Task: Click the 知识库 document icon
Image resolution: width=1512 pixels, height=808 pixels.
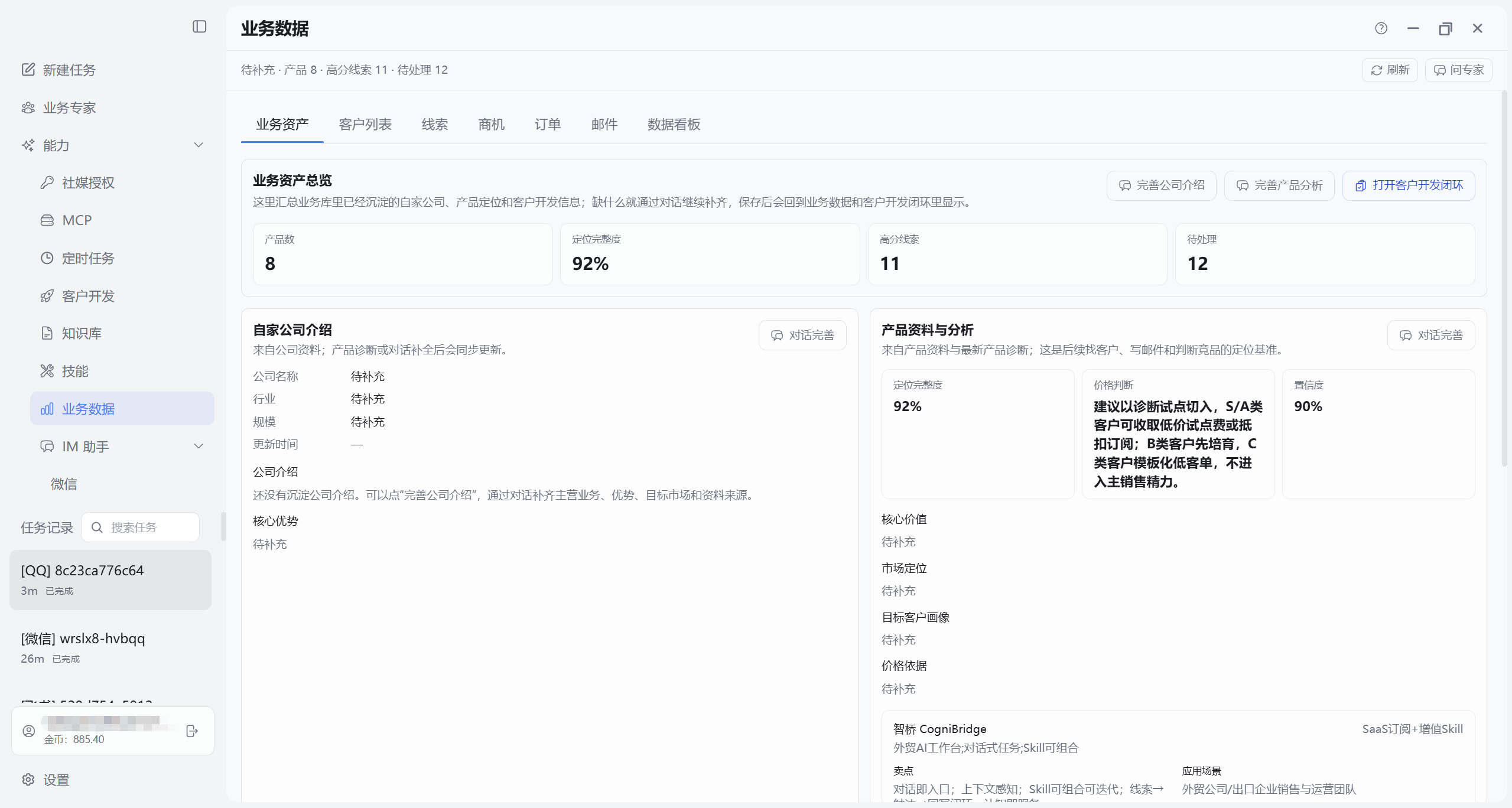Action: pyautogui.click(x=47, y=333)
